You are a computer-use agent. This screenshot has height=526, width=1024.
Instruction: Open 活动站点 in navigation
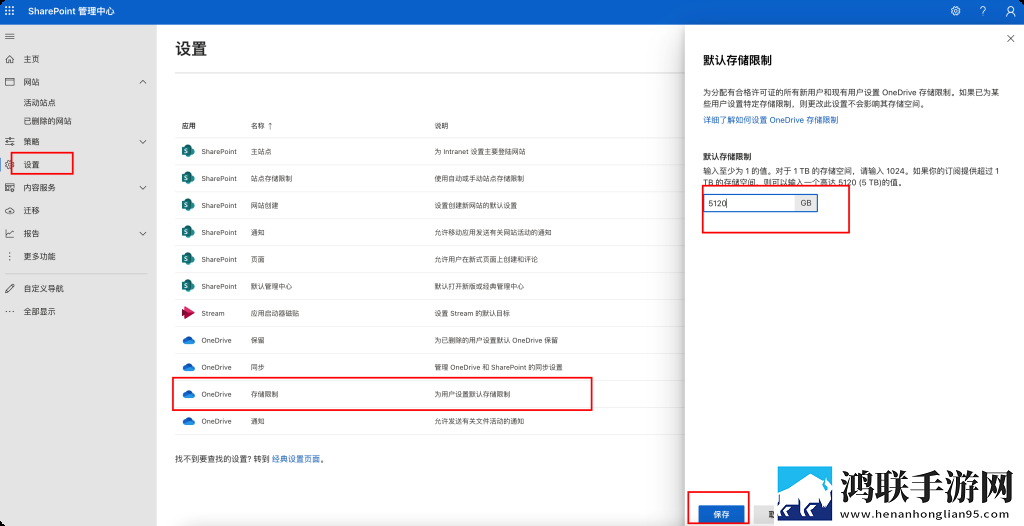pos(39,103)
